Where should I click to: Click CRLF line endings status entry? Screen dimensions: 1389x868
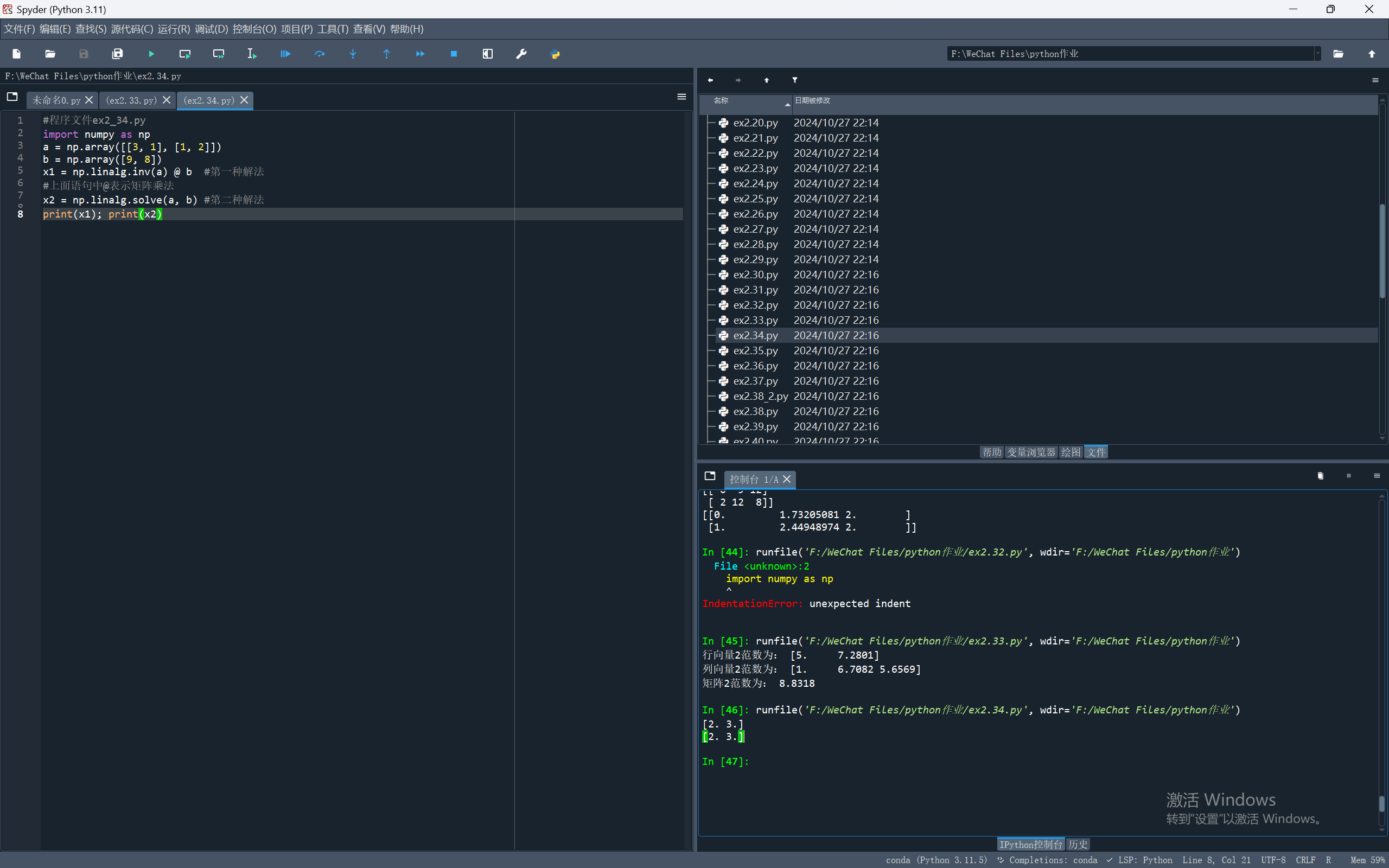(1305, 860)
